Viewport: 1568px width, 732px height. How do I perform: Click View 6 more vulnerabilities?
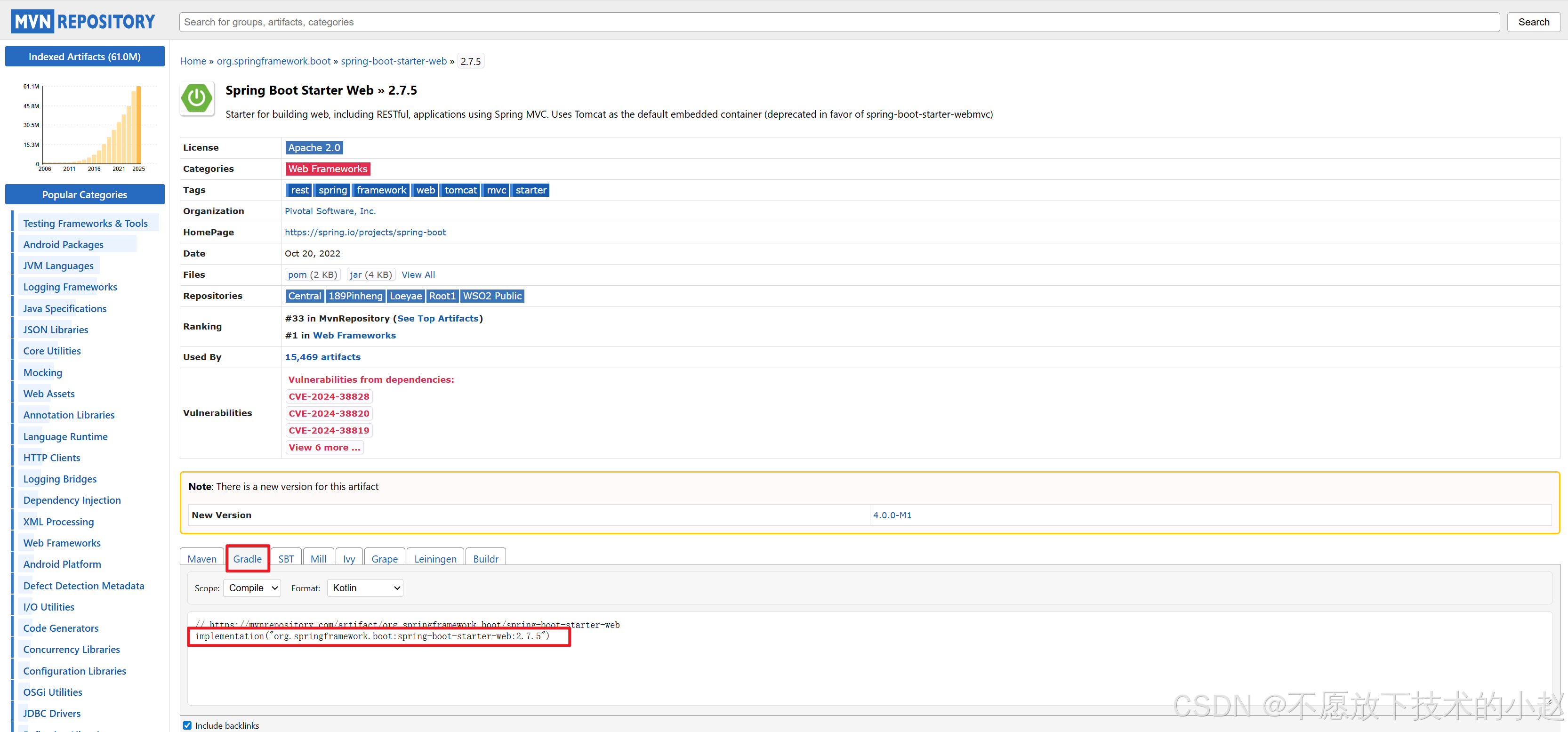(324, 447)
